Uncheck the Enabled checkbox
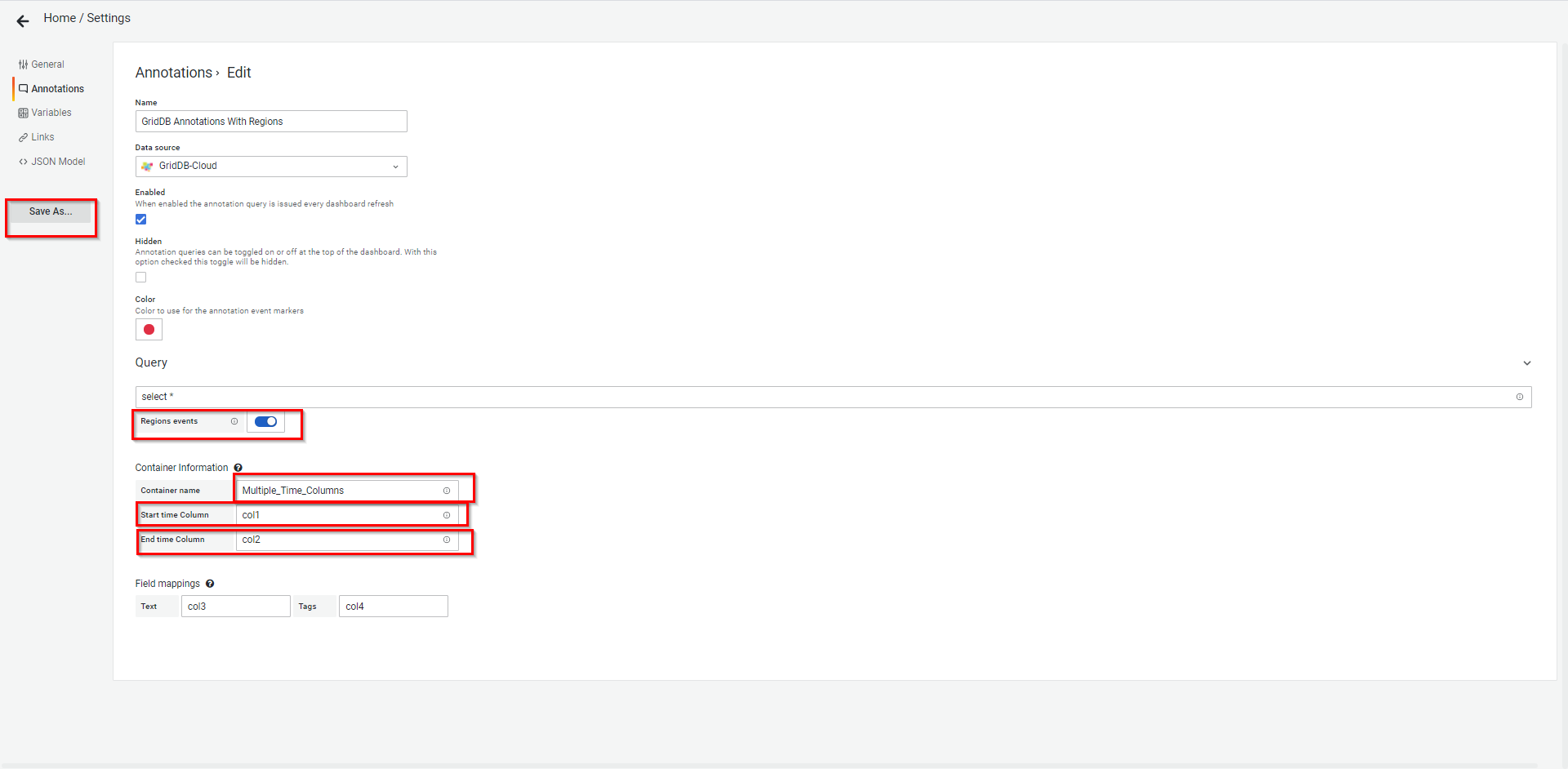Image resolution: width=1568 pixels, height=769 pixels. click(141, 220)
